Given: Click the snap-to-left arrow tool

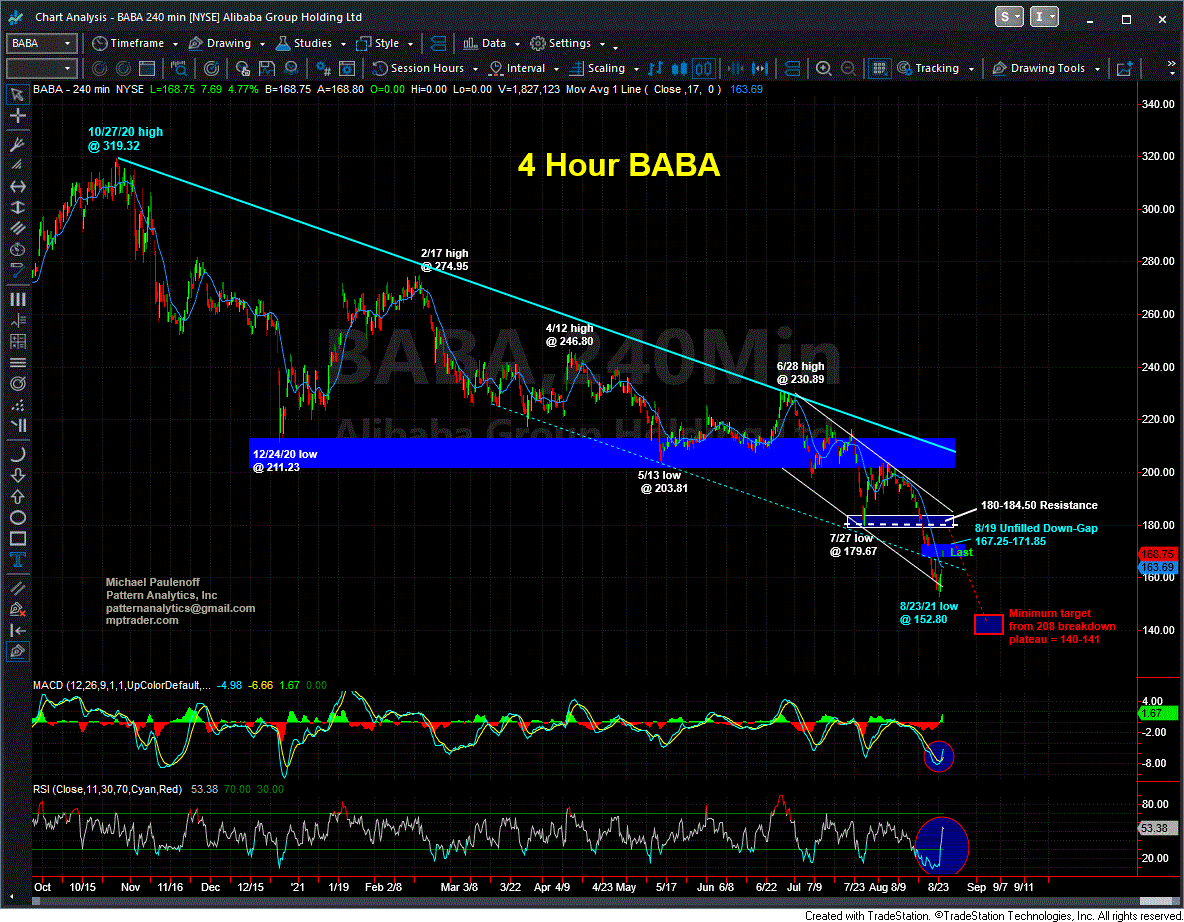Looking at the screenshot, I should tap(17, 630).
